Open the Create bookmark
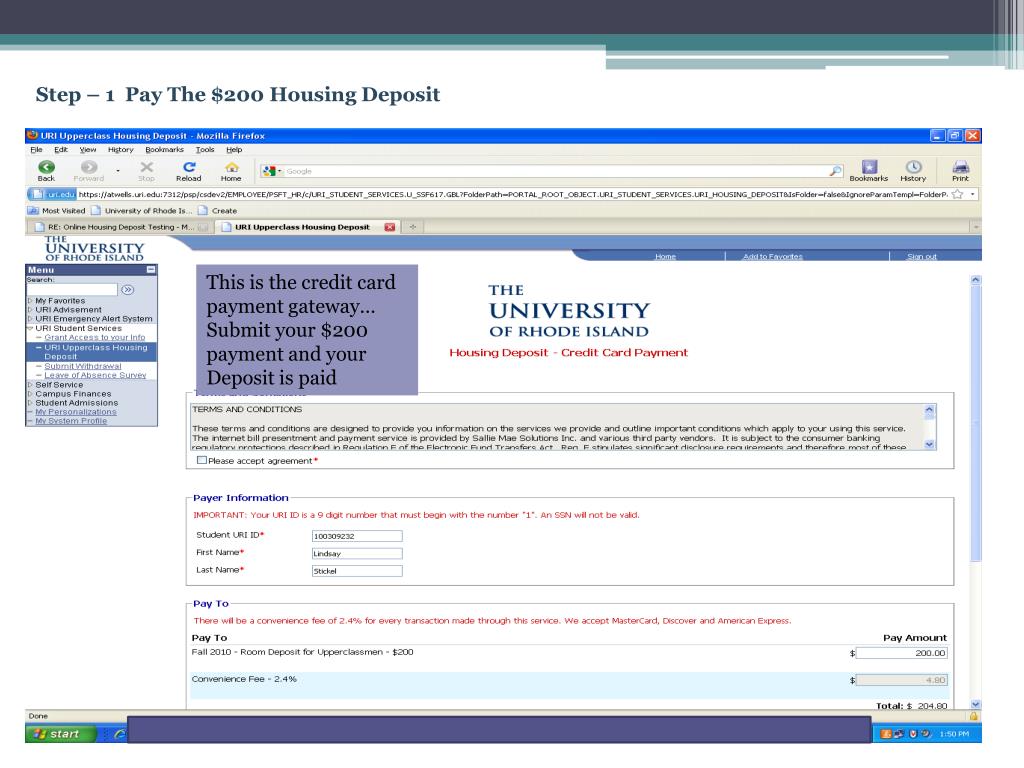Viewport: 1024px width, 768px height. click(217, 210)
